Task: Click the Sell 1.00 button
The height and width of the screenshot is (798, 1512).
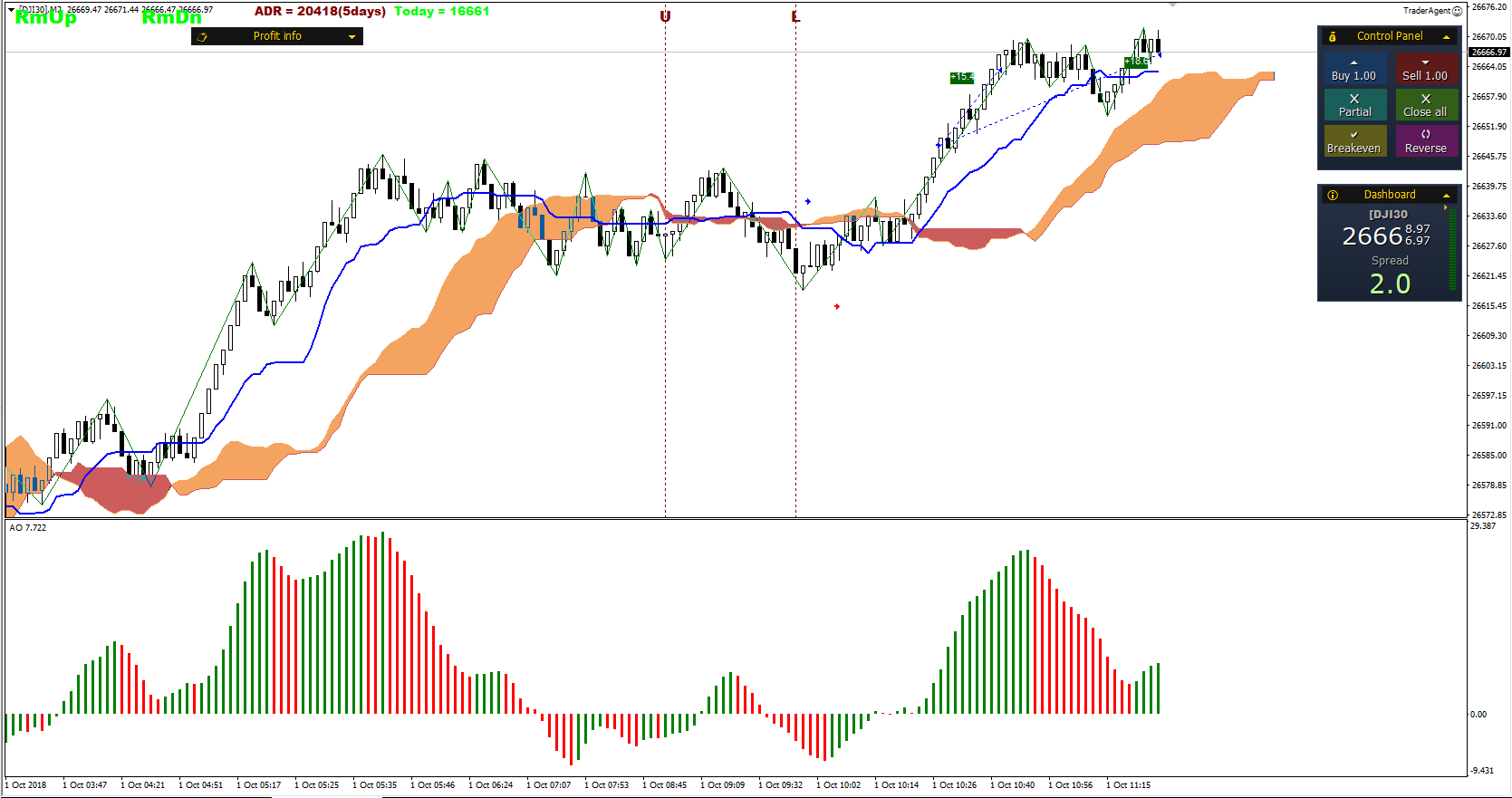Action: click(1426, 70)
